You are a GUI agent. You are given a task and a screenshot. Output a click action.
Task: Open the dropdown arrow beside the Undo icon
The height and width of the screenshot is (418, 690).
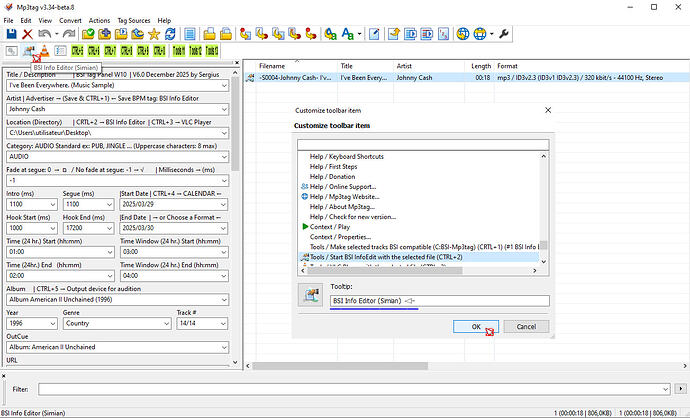[57, 34]
